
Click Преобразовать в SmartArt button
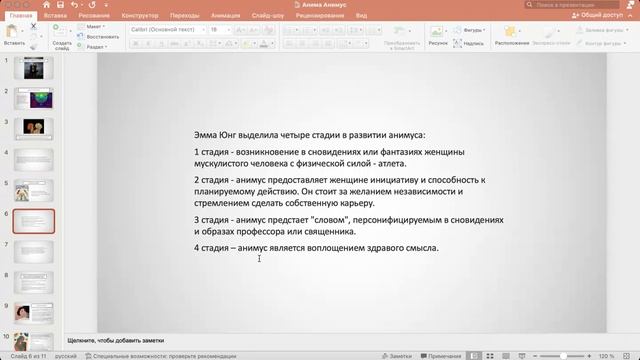click(402, 38)
